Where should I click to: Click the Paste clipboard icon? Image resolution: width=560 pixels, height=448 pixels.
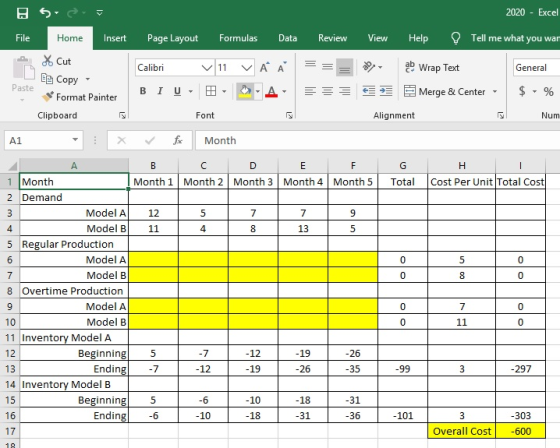coord(23,68)
